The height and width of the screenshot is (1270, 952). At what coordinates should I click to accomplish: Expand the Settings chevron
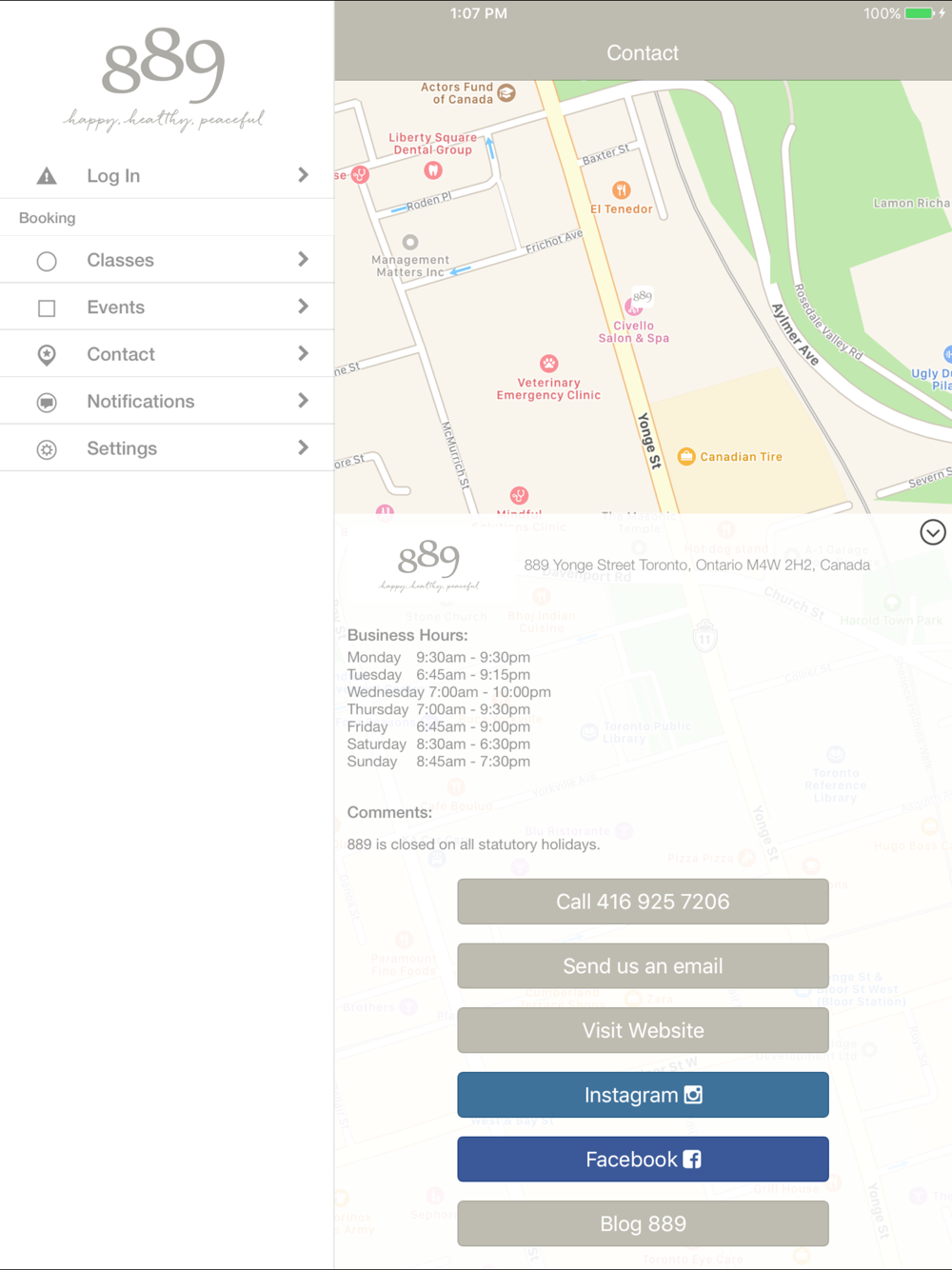pyautogui.click(x=303, y=447)
